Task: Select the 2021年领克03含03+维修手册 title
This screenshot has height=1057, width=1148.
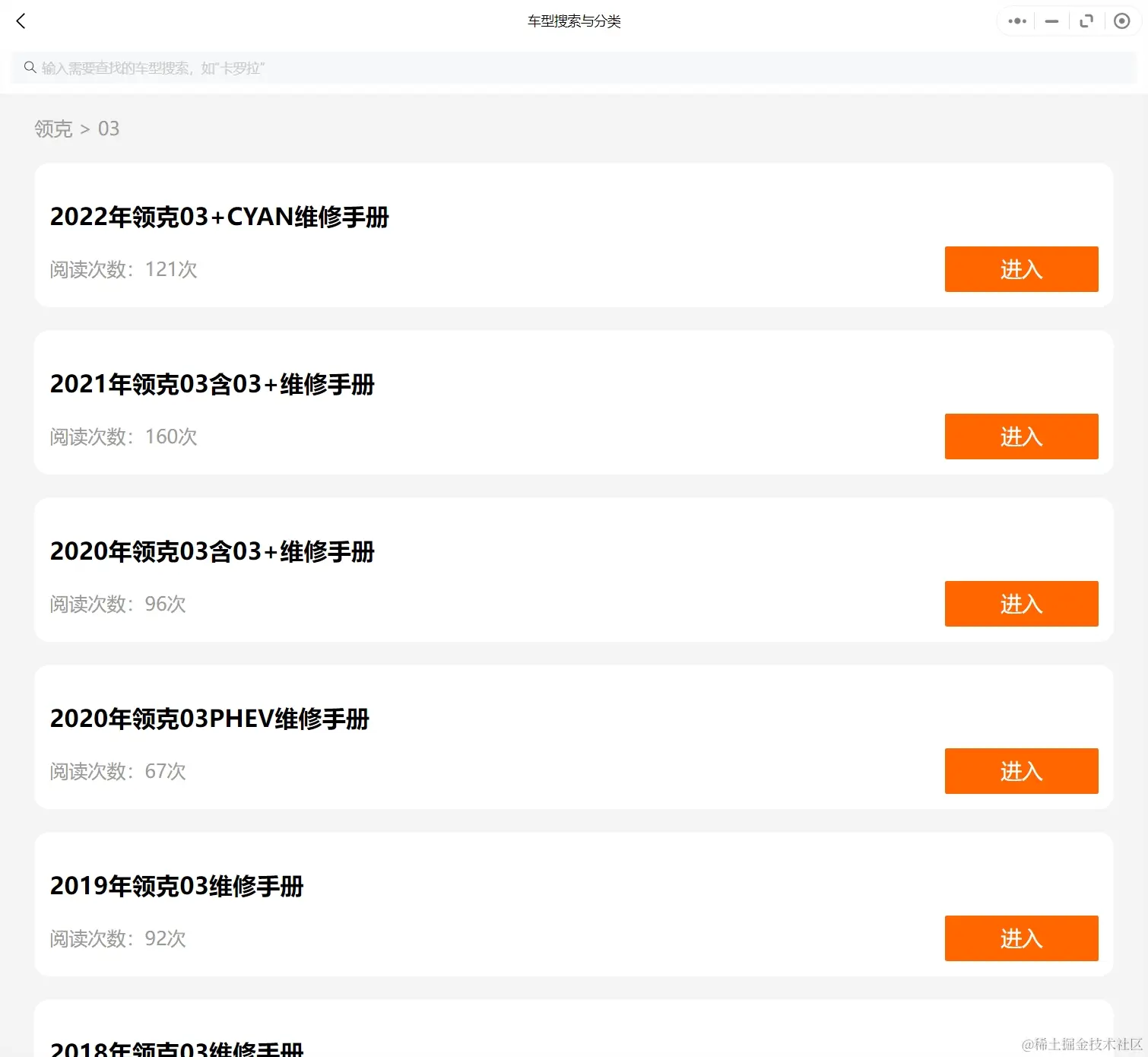Action: 212,386
